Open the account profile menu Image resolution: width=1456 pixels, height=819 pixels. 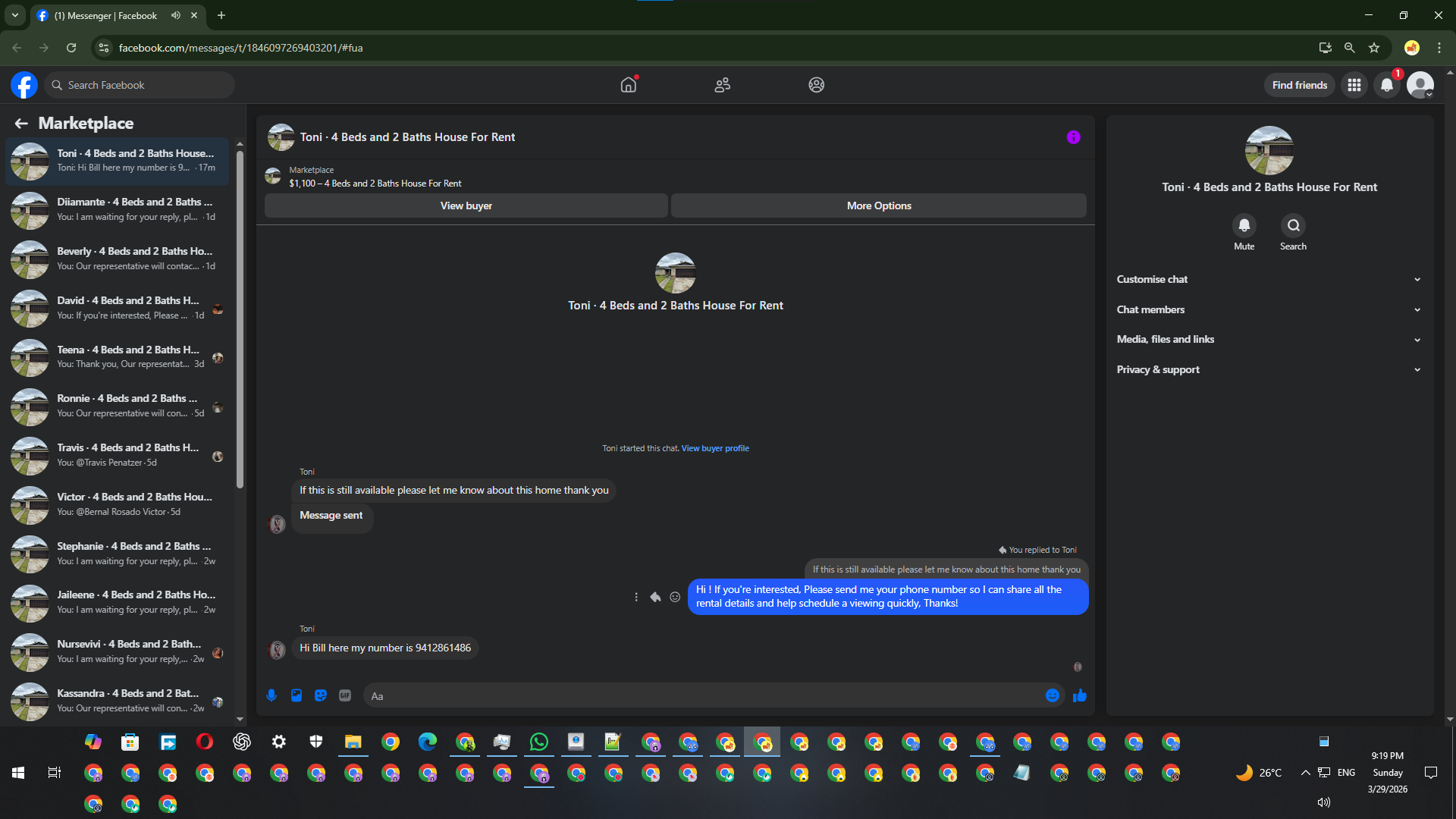point(1420,85)
